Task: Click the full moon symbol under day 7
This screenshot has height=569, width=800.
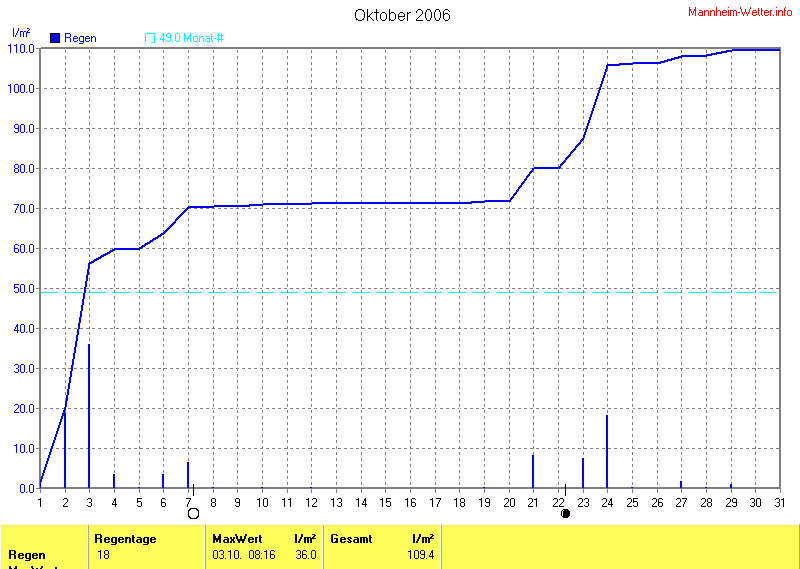Action: pos(194,513)
